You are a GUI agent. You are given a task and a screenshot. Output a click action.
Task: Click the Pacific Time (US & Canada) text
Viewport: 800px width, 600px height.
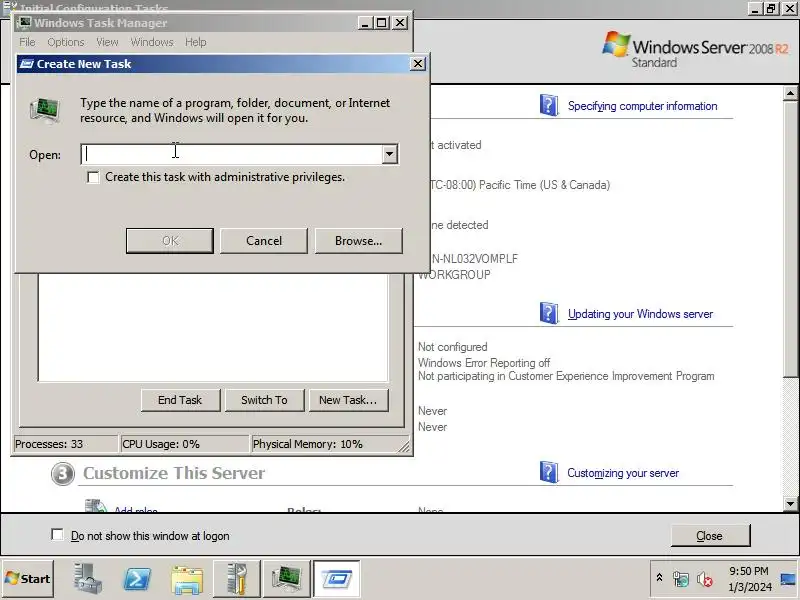point(544,185)
